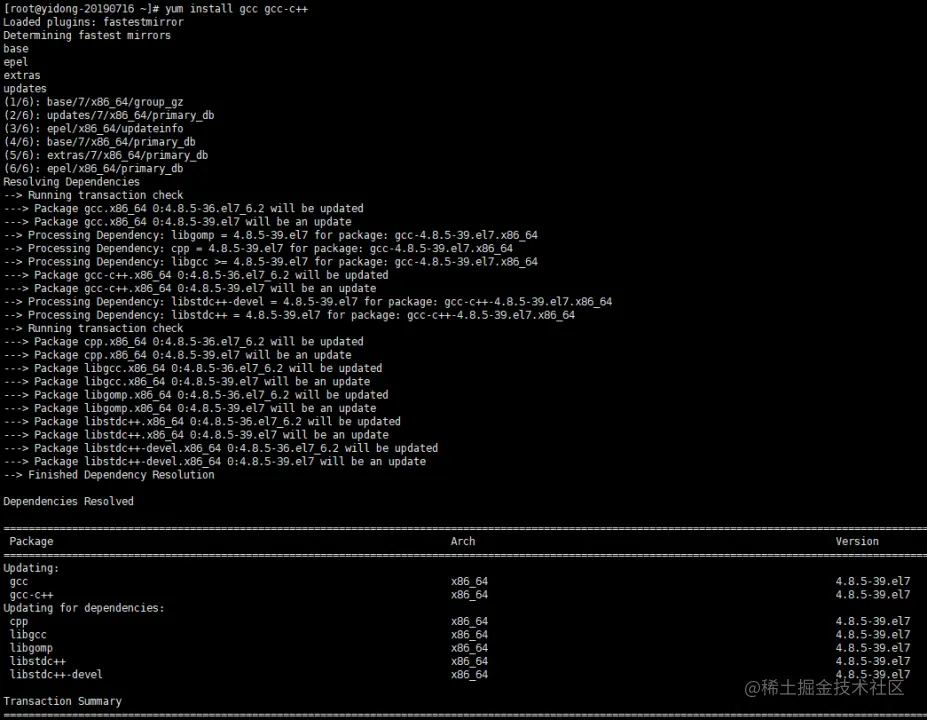This screenshot has height=720, width=927.
Task: Select the 4.8.5-39.el7 version in gcc-c++ row
Action: (873, 595)
